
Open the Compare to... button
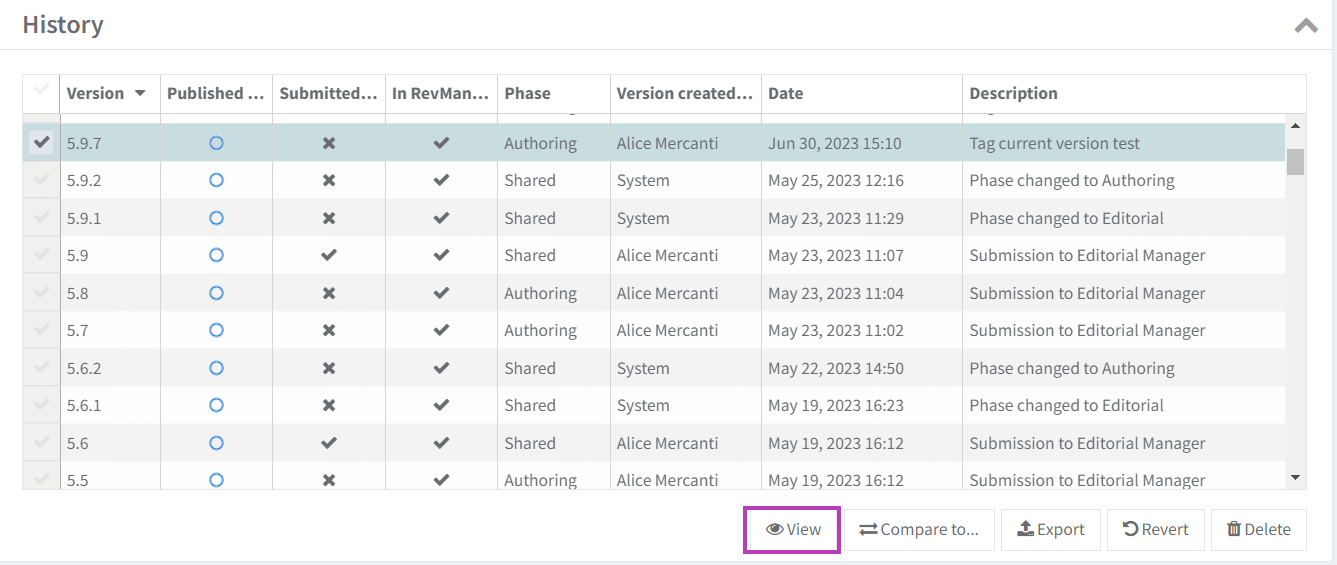pos(919,530)
